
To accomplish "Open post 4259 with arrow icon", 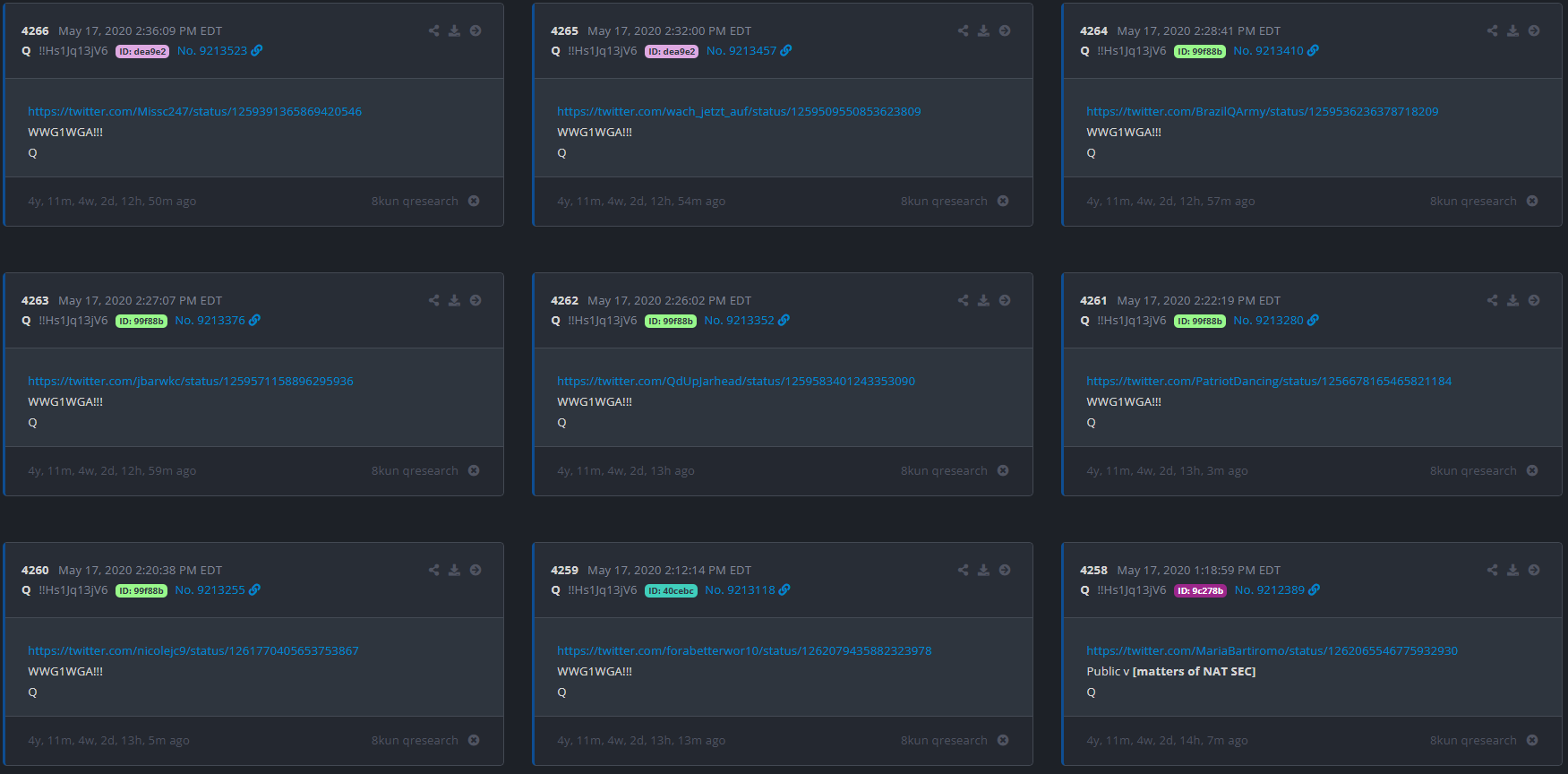I will pos(1005,570).
